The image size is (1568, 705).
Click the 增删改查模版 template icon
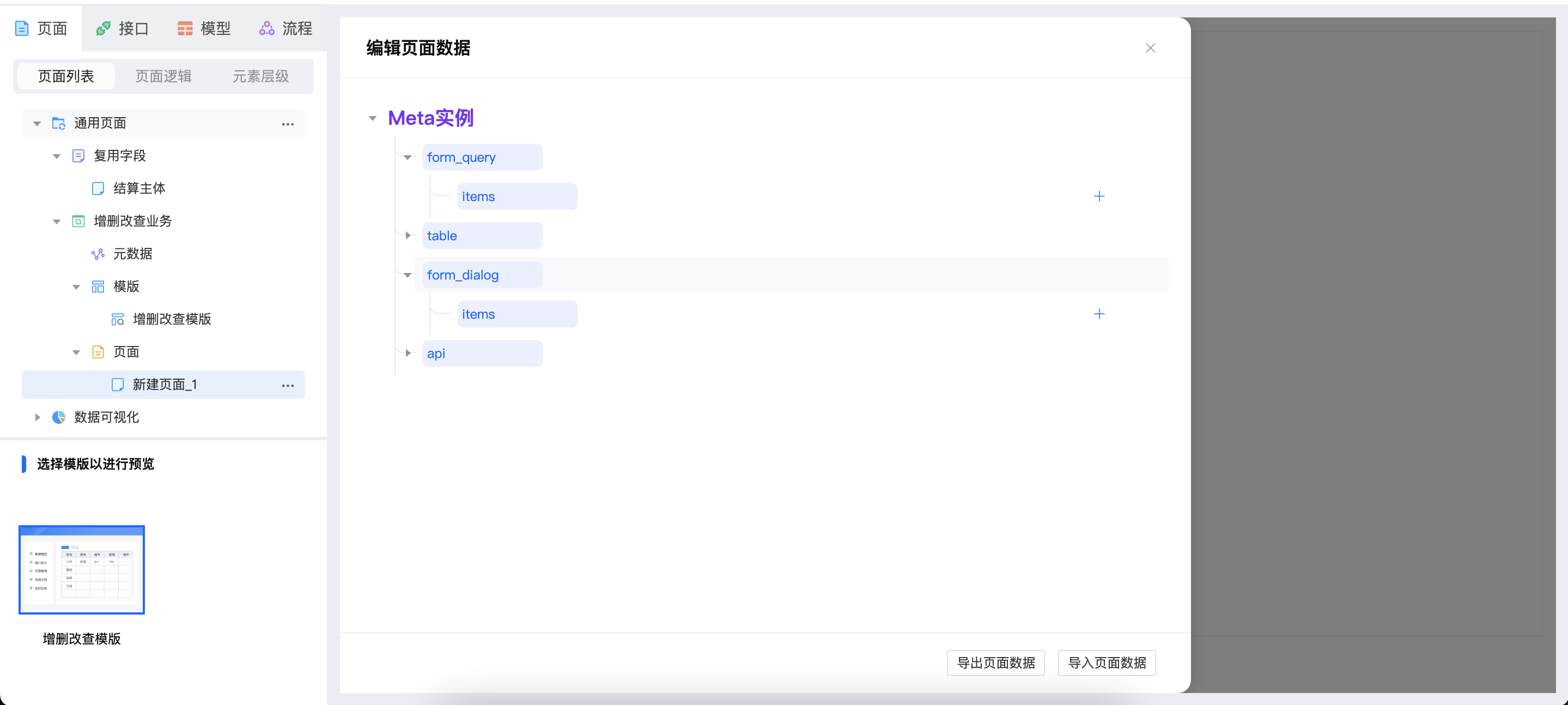point(118,320)
